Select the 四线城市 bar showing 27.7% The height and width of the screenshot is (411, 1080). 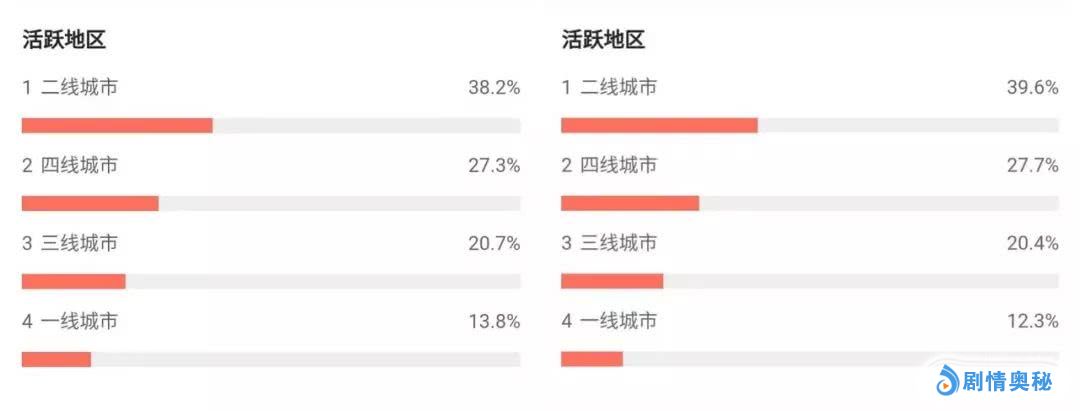(630, 204)
